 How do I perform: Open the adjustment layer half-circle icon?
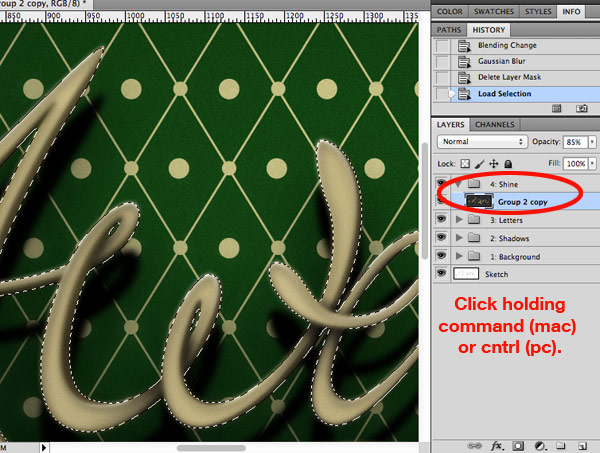click(540, 446)
